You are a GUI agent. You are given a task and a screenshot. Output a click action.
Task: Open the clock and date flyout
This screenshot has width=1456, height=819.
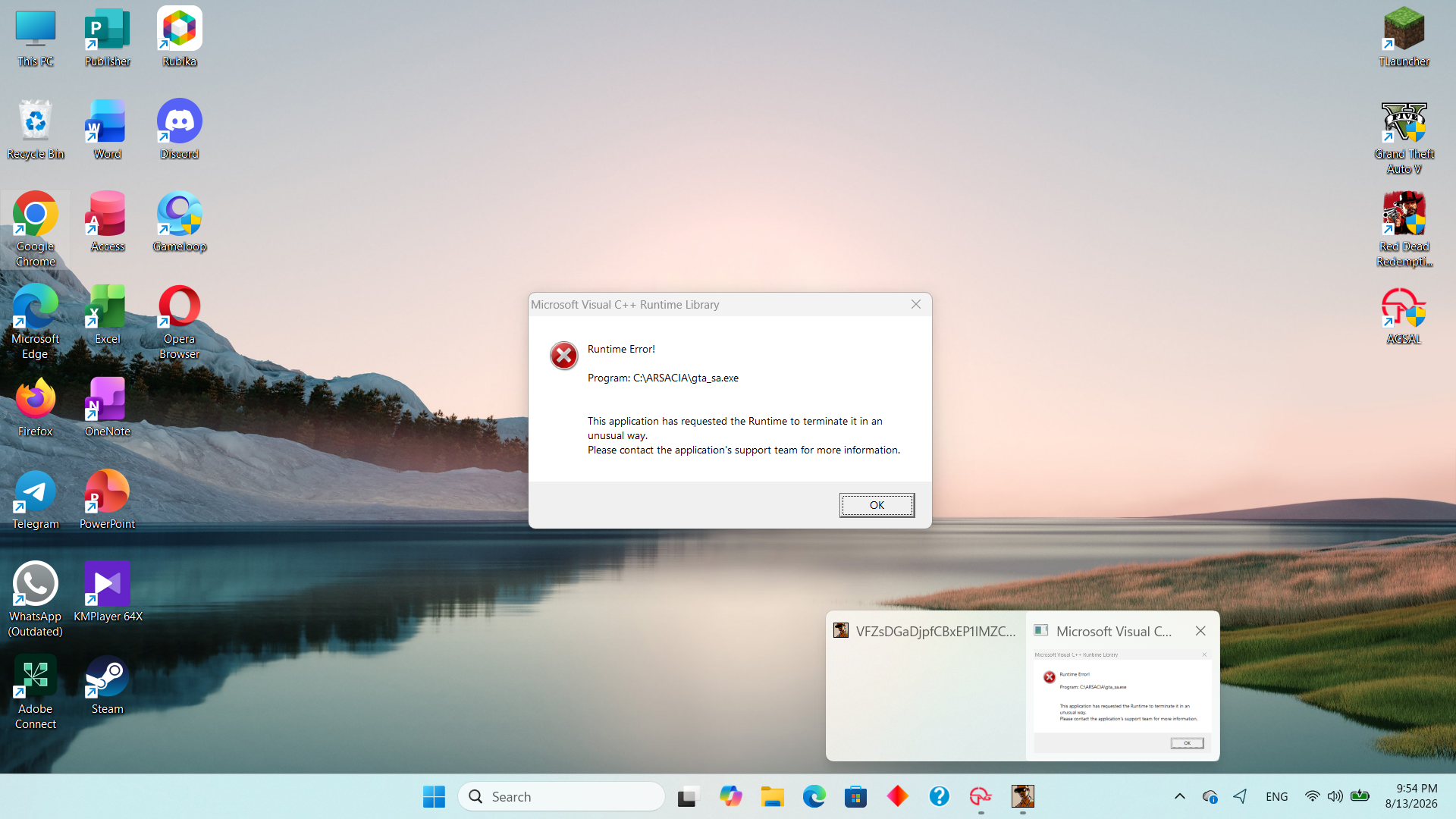pyautogui.click(x=1410, y=796)
